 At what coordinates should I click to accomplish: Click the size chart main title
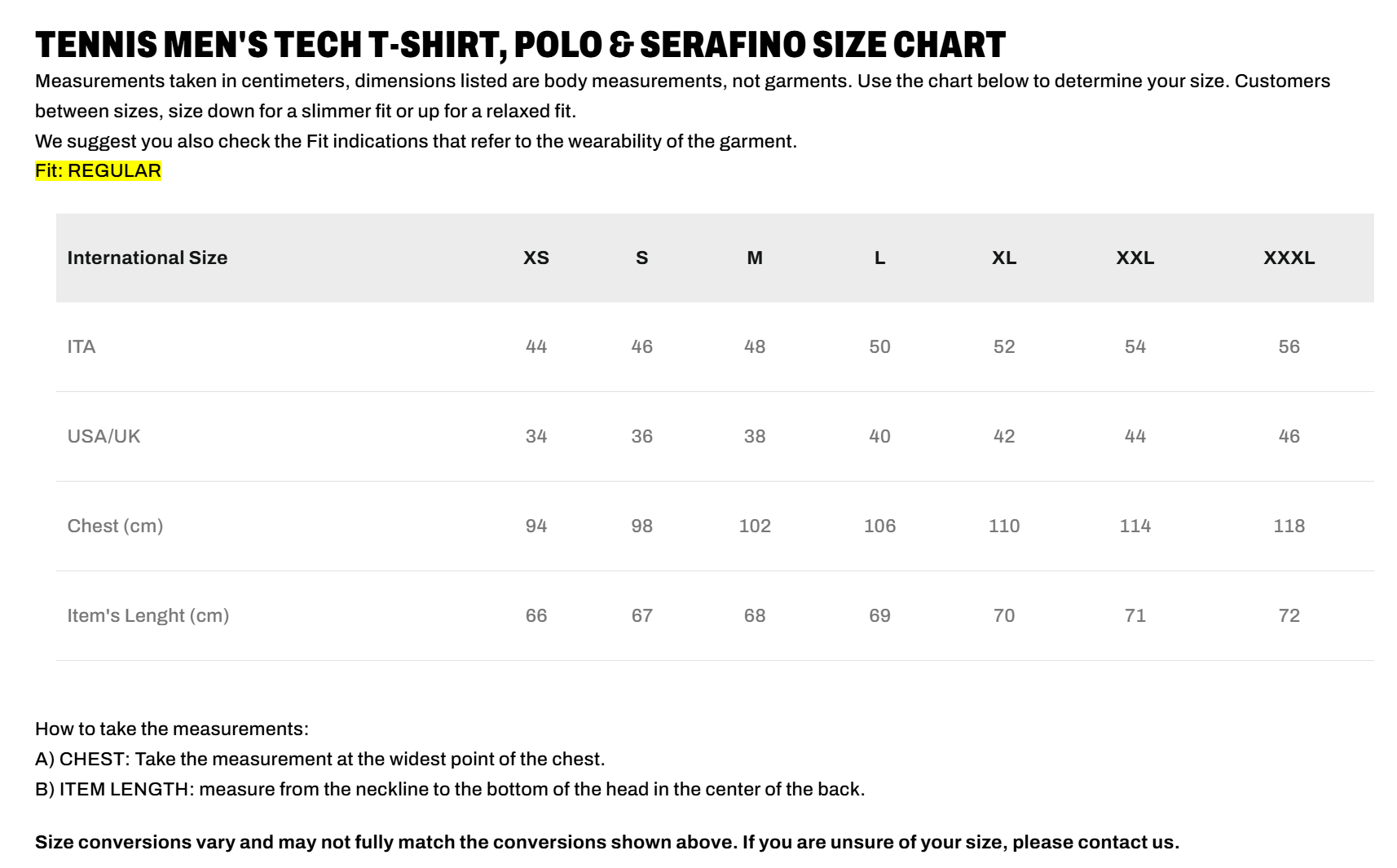click(520, 45)
